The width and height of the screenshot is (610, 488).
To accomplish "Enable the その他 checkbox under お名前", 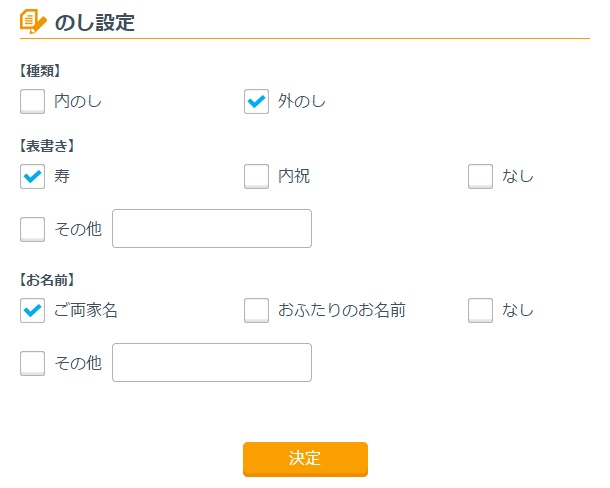I will coord(33,363).
